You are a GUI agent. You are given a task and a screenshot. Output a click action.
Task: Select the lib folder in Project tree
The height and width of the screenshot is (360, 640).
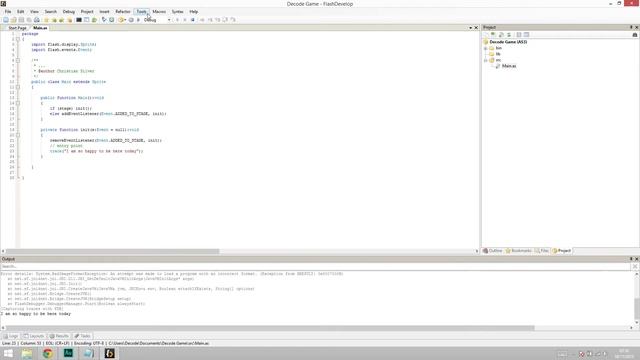pyautogui.click(x=498, y=54)
